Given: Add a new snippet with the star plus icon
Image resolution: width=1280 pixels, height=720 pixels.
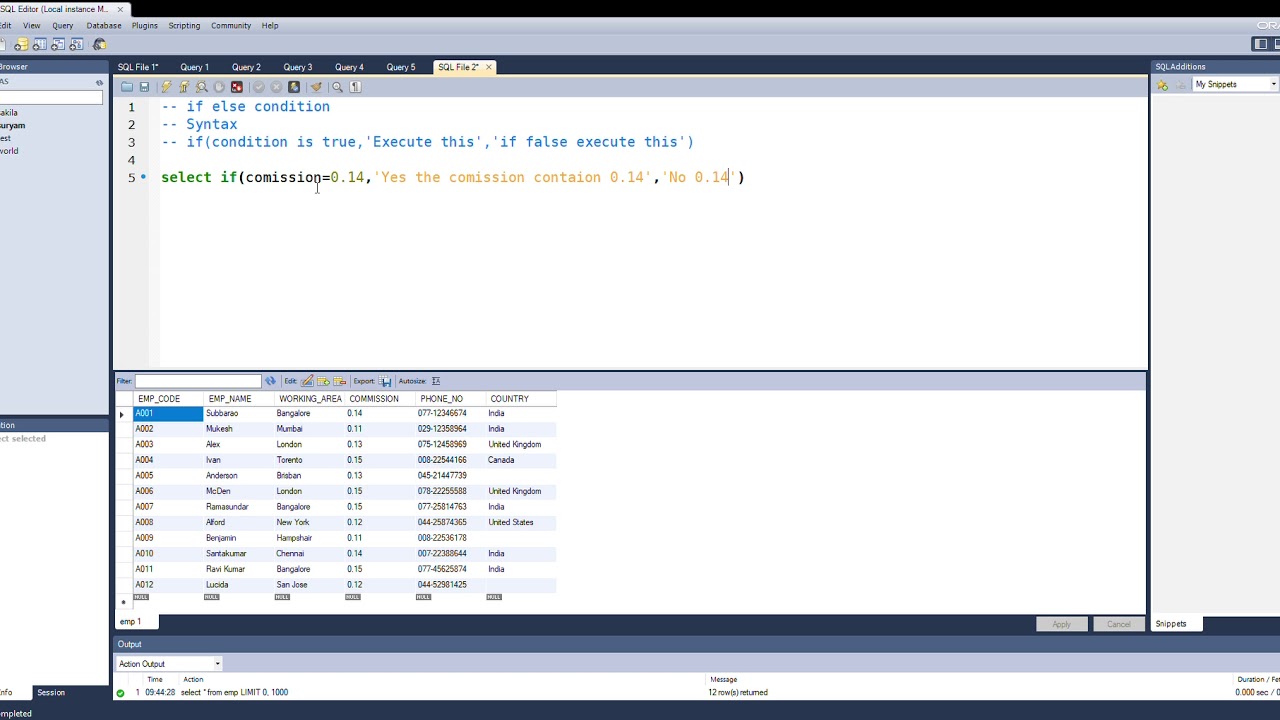Looking at the screenshot, I should pos(1163,85).
